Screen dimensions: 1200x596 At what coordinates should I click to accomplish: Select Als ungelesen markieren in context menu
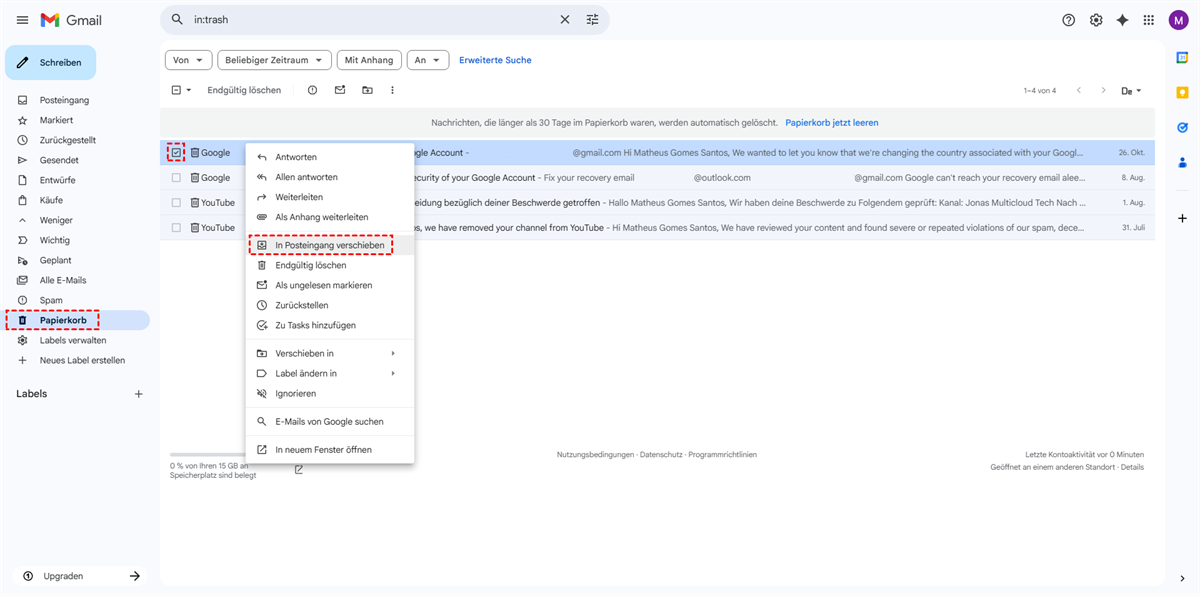click(x=323, y=285)
